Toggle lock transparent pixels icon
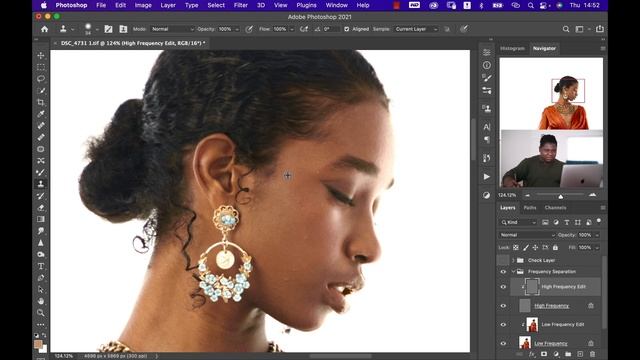The image size is (640, 360). [516, 248]
